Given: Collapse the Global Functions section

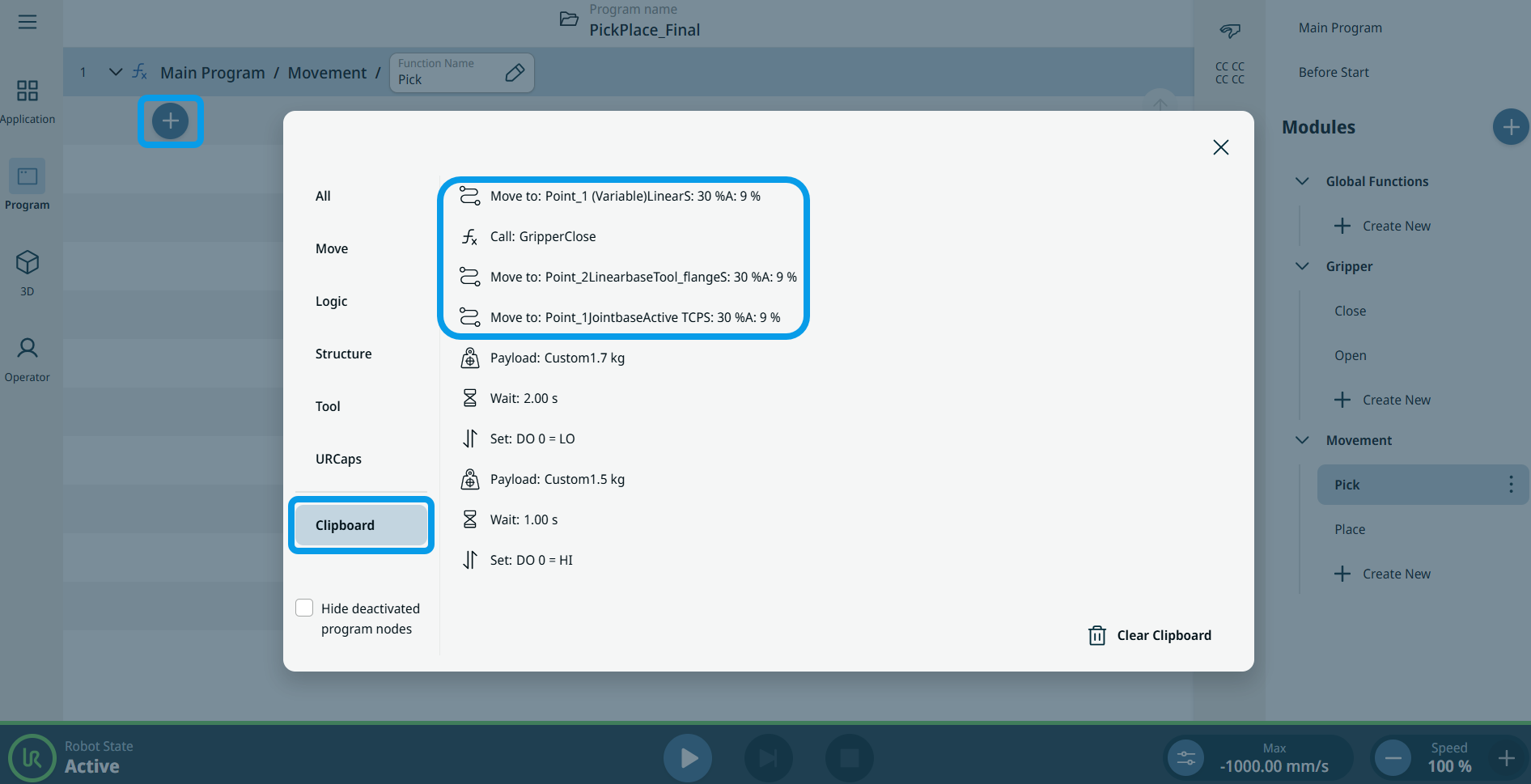Looking at the screenshot, I should pyautogui.click(x=1302, y=181).
